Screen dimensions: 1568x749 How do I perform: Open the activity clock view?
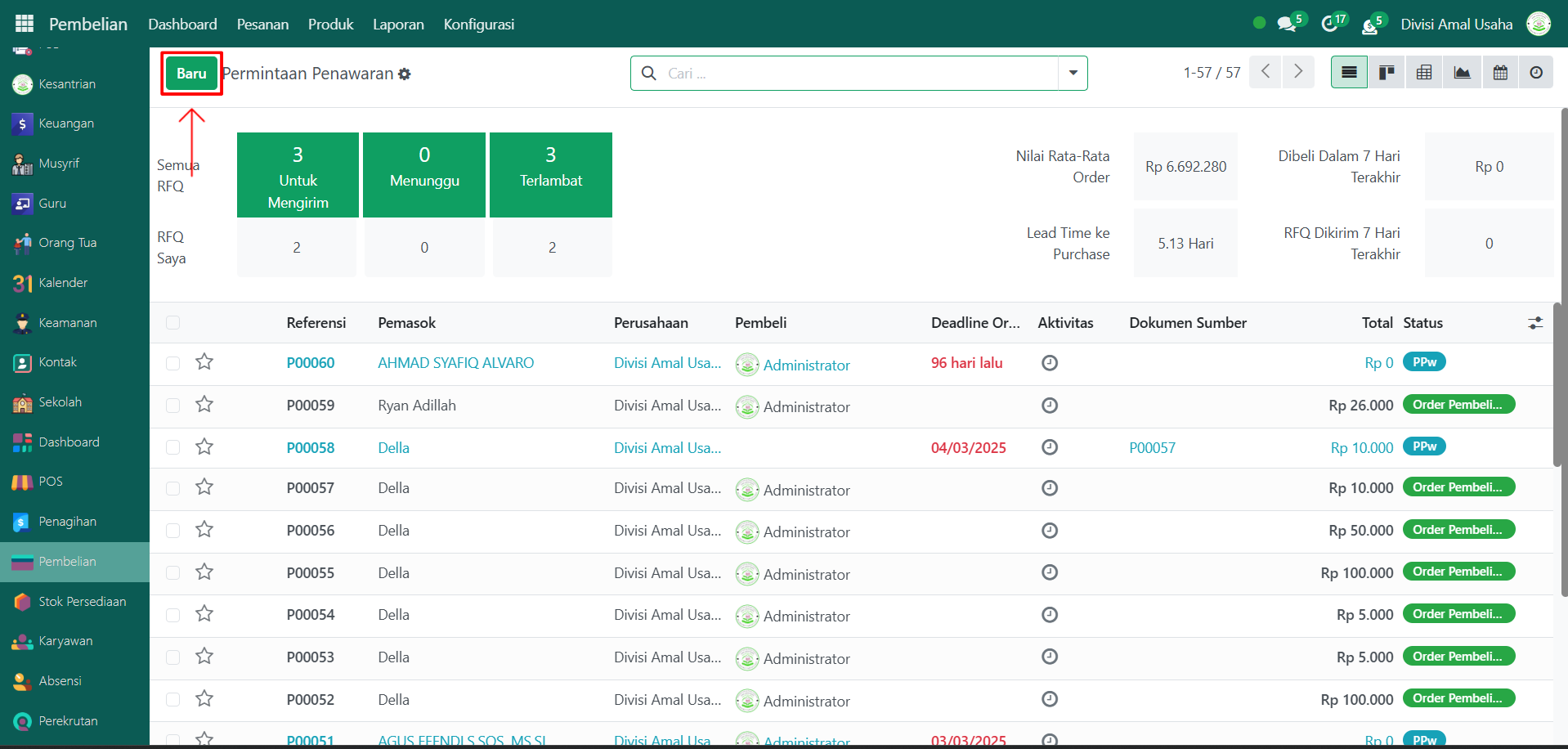pos(1536,73)
